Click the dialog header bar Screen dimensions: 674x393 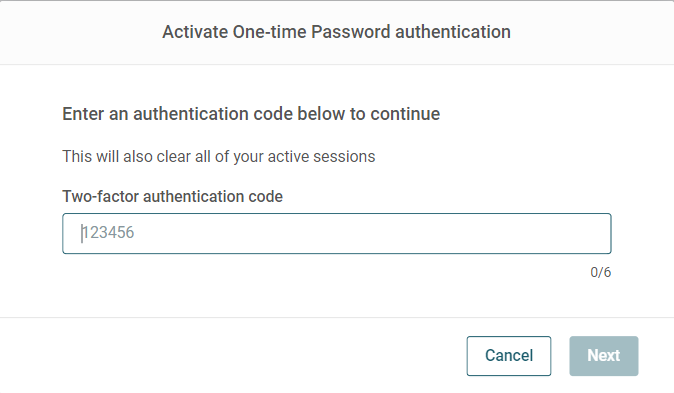pos(337,32)
